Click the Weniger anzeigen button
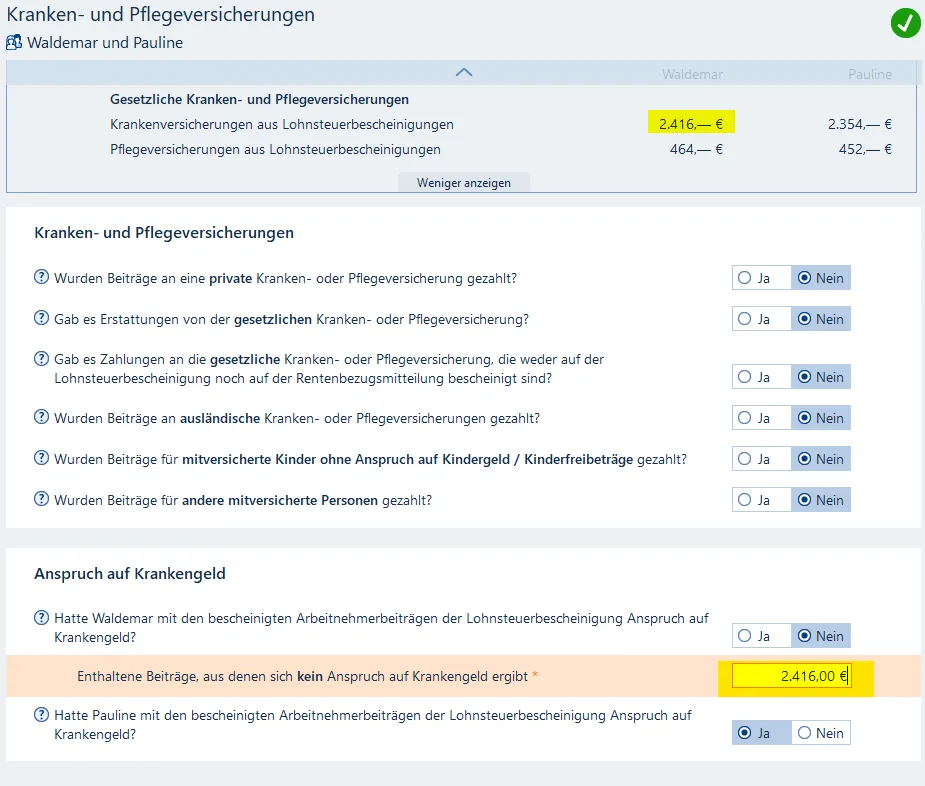This screenshot has height=786, width=925. [463, 183]
